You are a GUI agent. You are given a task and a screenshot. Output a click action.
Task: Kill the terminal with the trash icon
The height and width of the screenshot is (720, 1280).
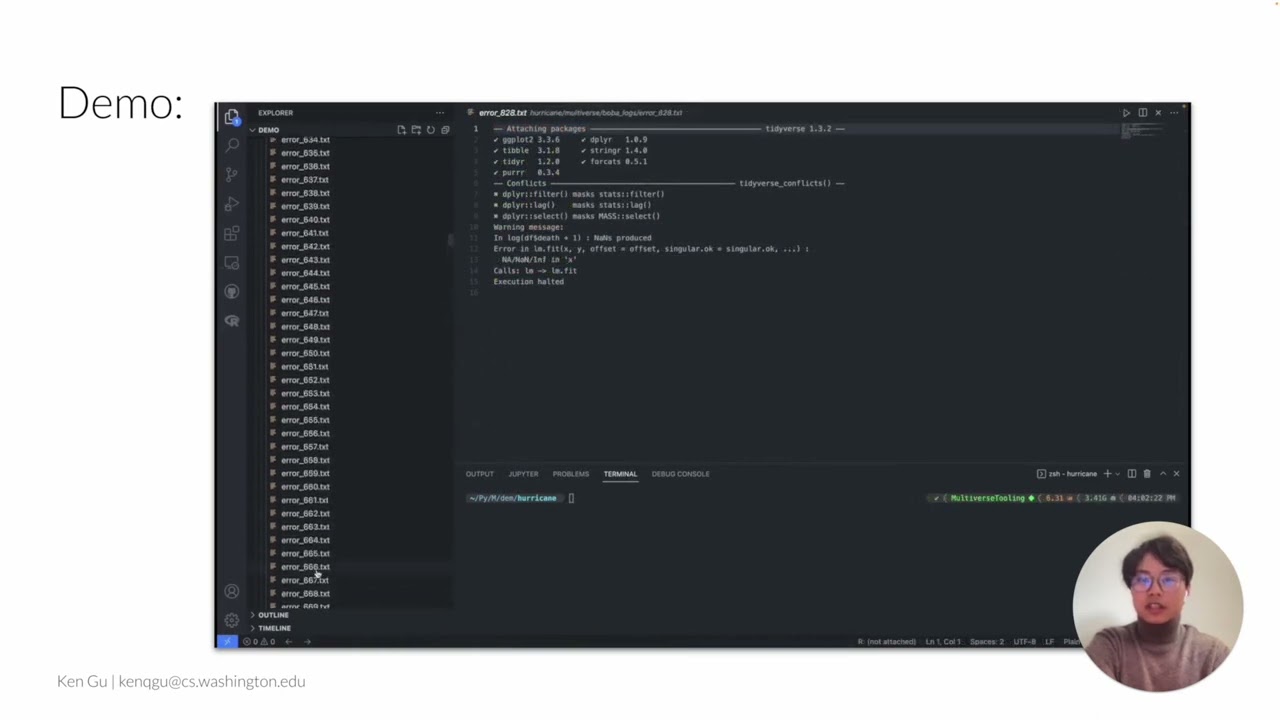[1147, 474]
